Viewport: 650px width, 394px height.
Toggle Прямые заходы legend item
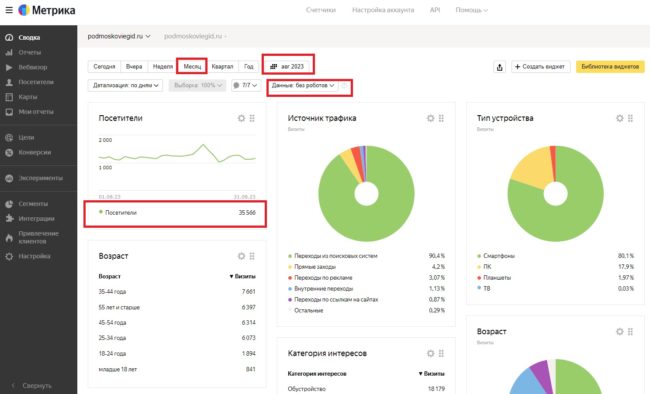pos(312,267)
